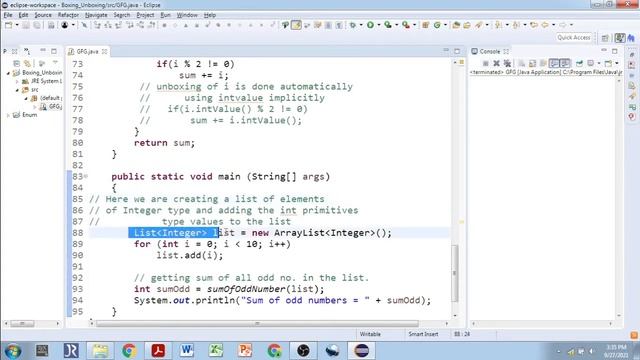
Task: Open the New wizard dropdown arrow
Action: (x=17, y=25)
